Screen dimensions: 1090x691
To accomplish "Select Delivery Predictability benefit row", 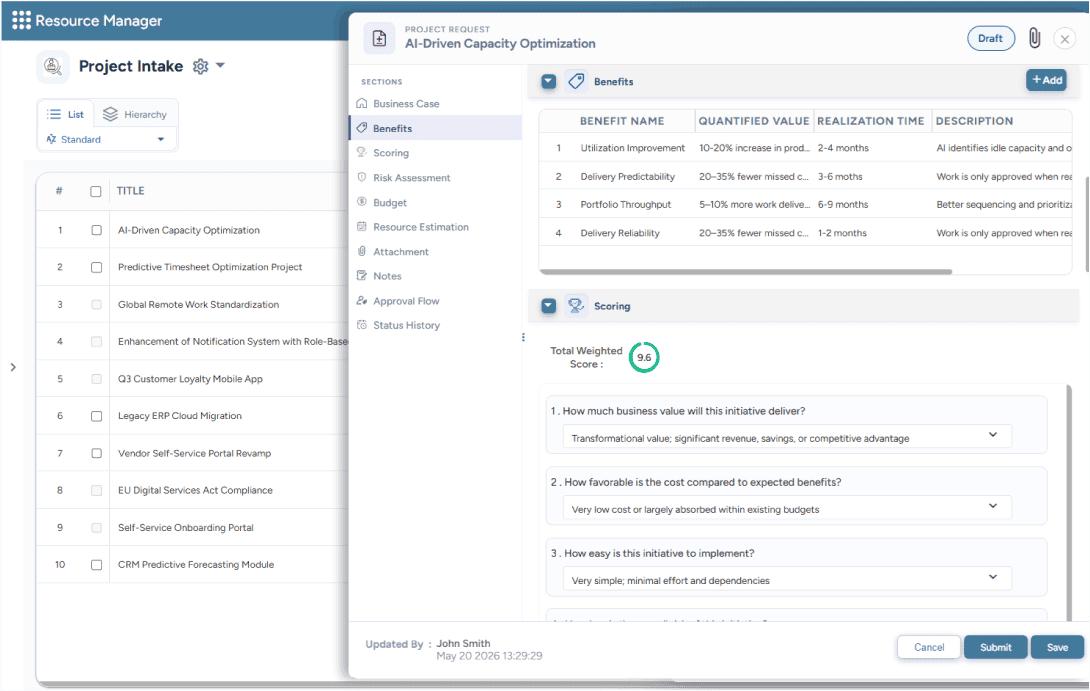I will click(x=806, y=177).
